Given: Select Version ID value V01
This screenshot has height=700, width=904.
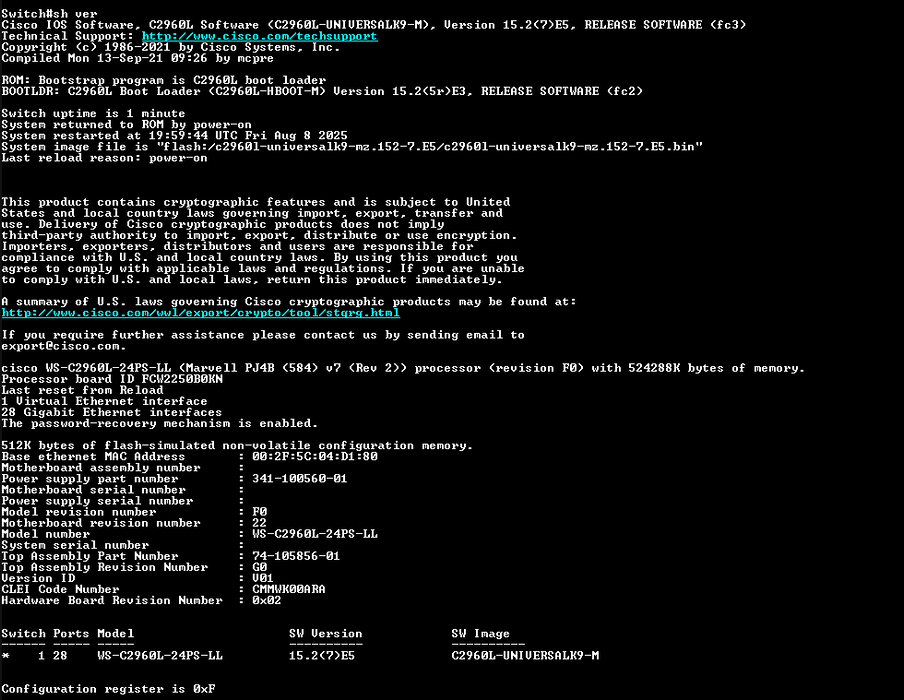Looking at the screenshot, I should pyautogui.click(x=263, y=578).
